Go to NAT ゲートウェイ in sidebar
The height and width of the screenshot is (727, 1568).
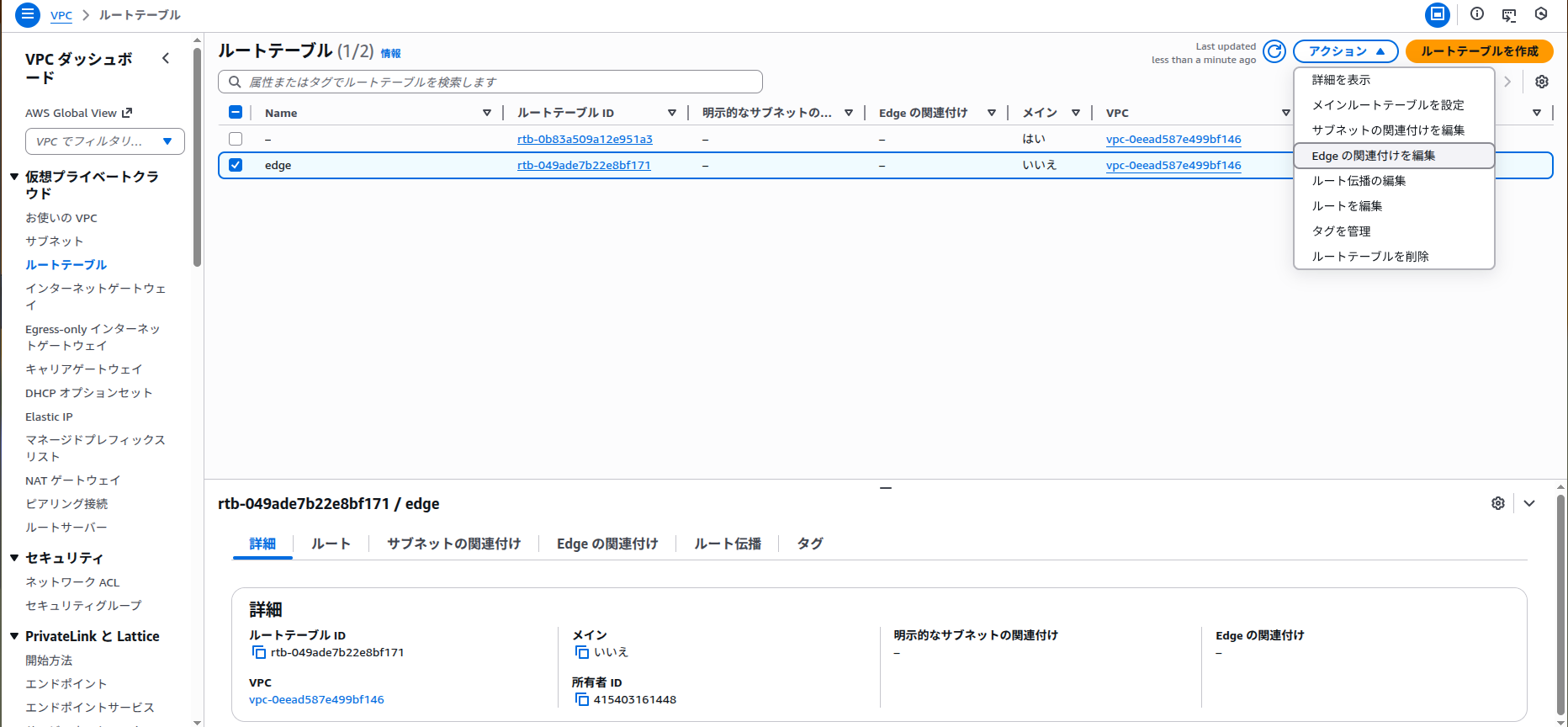73,480
